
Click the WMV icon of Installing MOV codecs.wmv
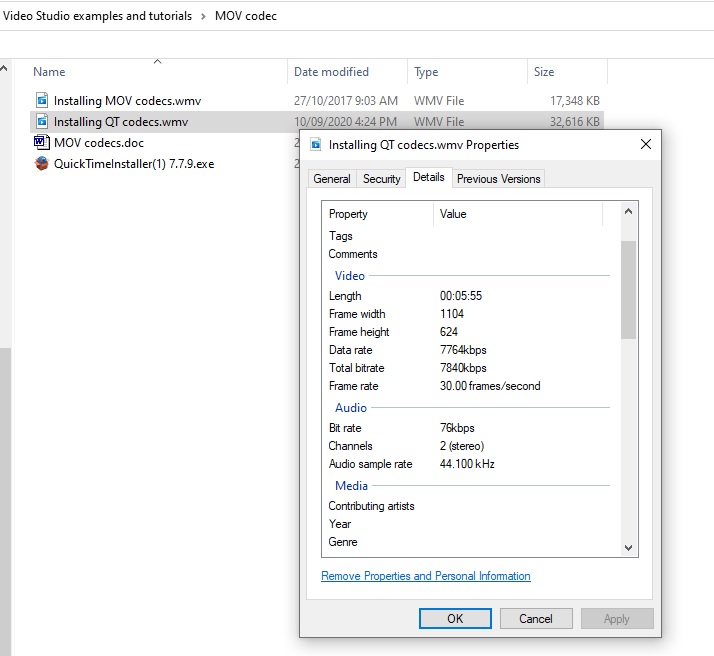42,100
